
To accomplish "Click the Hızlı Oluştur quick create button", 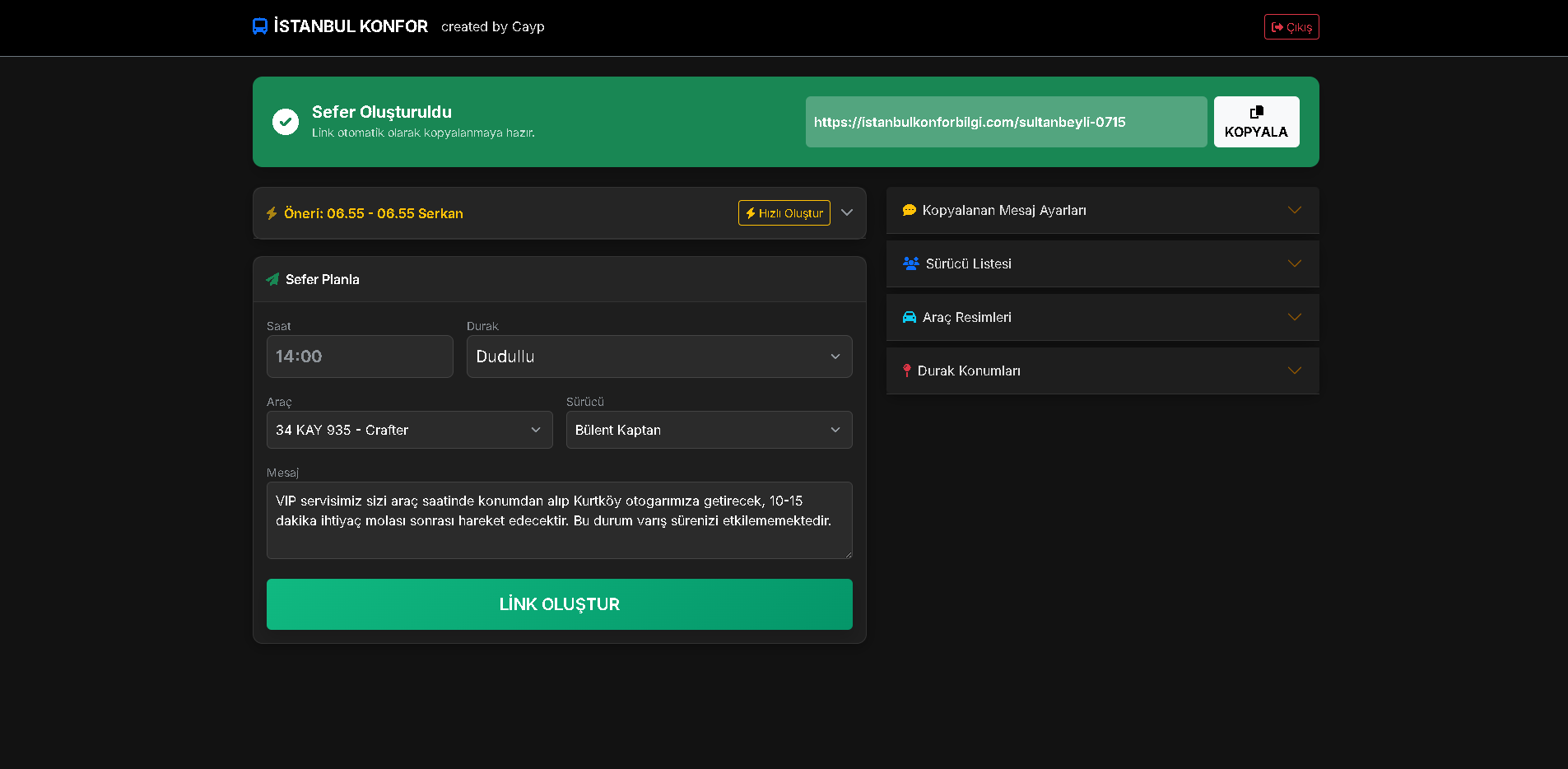I will pyautogui.click(x=784, y=213).
